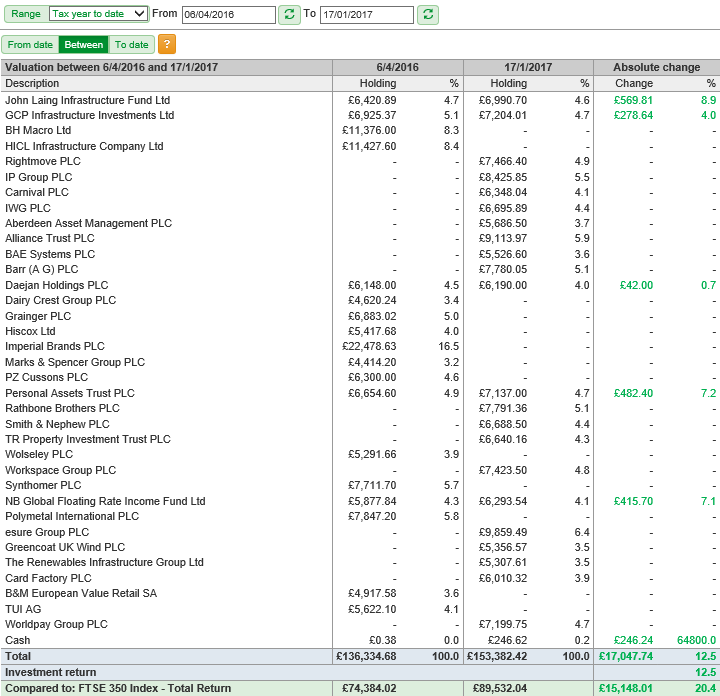
Task: Click the benchmark change value £15,148.01
Action: [626, 688]
